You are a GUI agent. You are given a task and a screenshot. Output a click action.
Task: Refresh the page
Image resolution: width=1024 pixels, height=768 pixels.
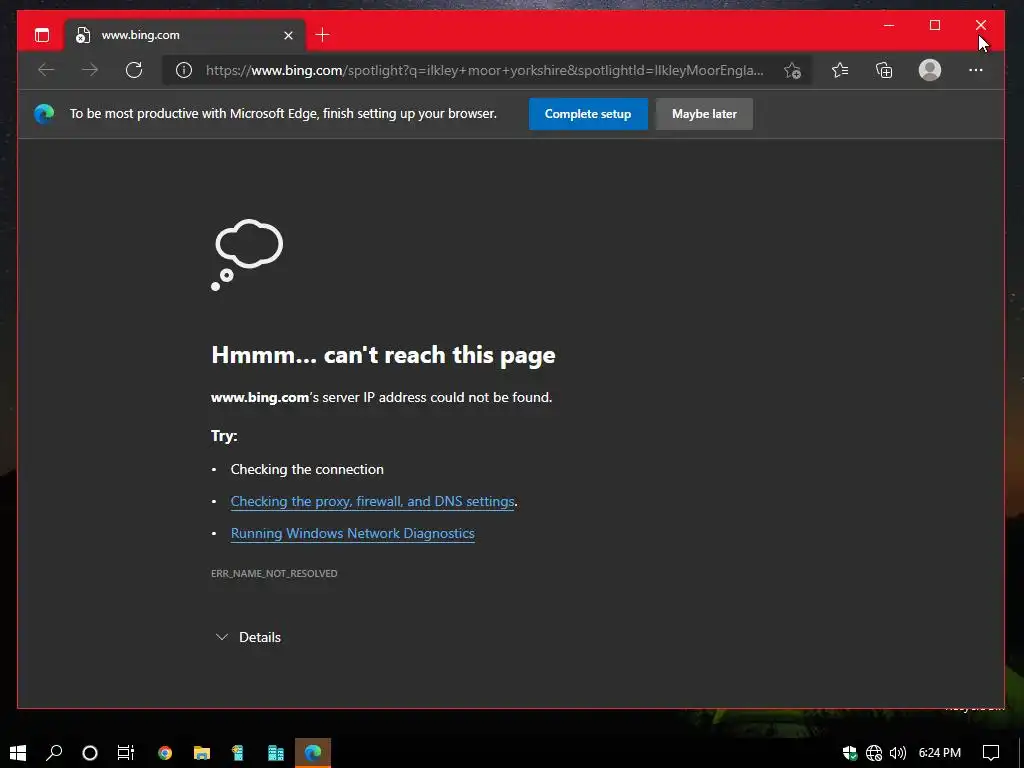(134, 70)
